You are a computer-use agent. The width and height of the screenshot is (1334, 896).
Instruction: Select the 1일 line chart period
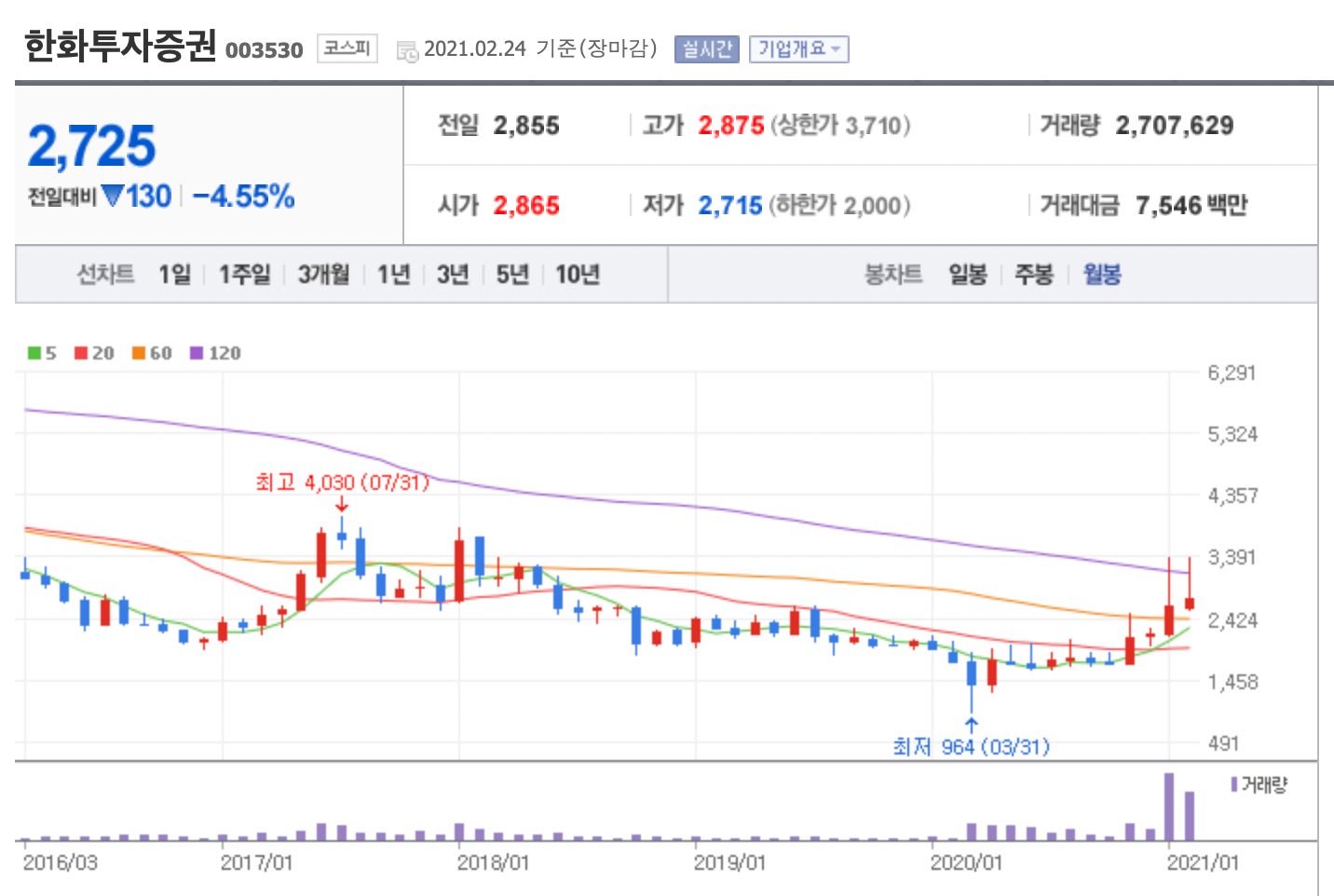tap(174, 274)
